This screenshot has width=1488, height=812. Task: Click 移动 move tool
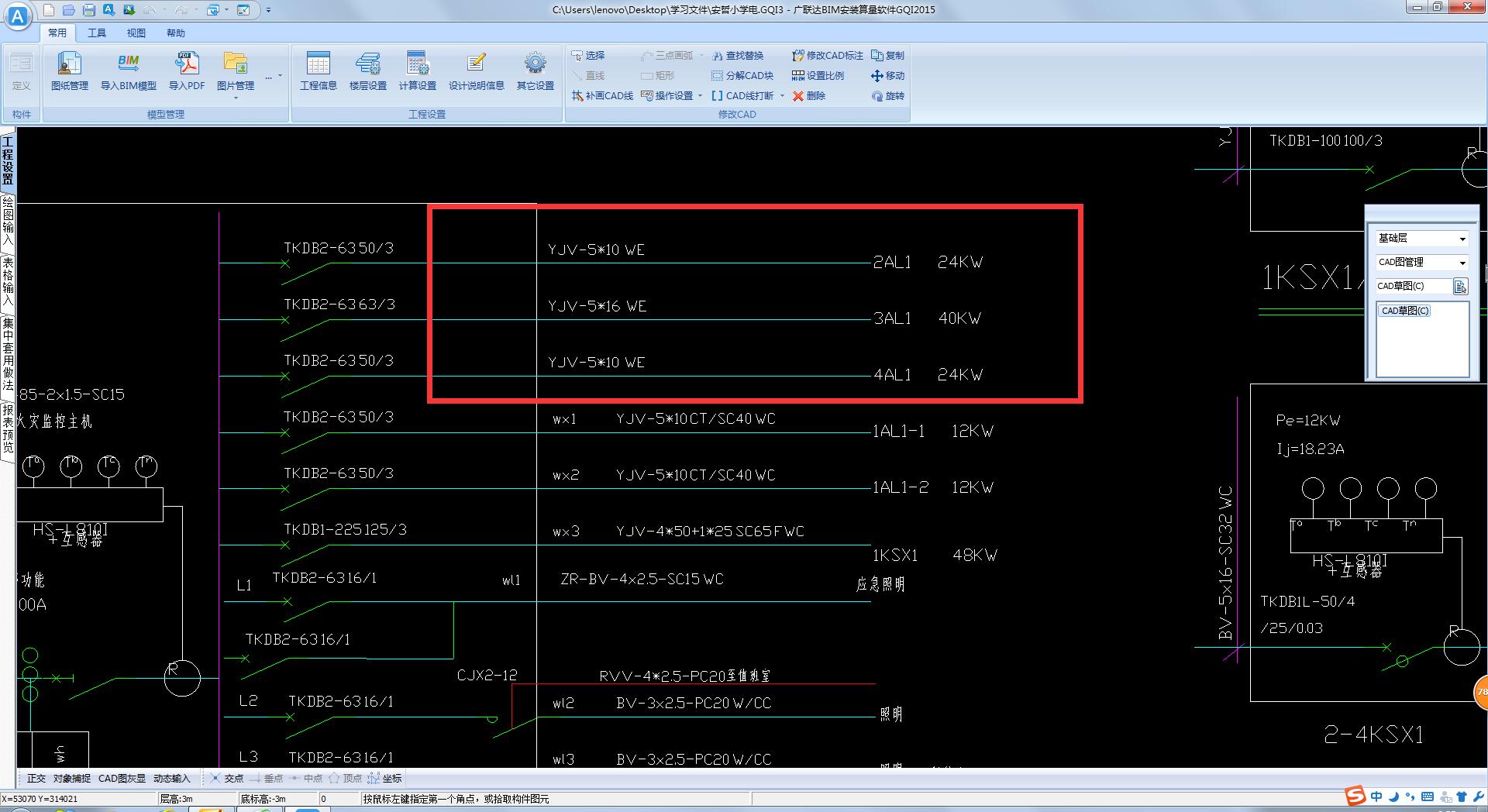888,76
